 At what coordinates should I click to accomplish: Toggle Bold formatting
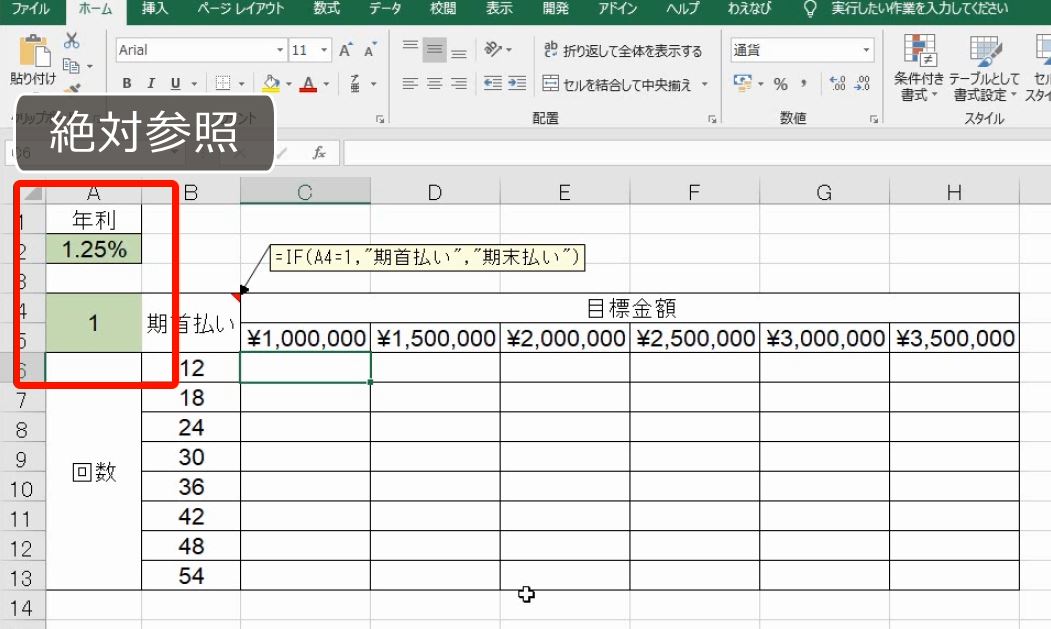coord(127,84)
